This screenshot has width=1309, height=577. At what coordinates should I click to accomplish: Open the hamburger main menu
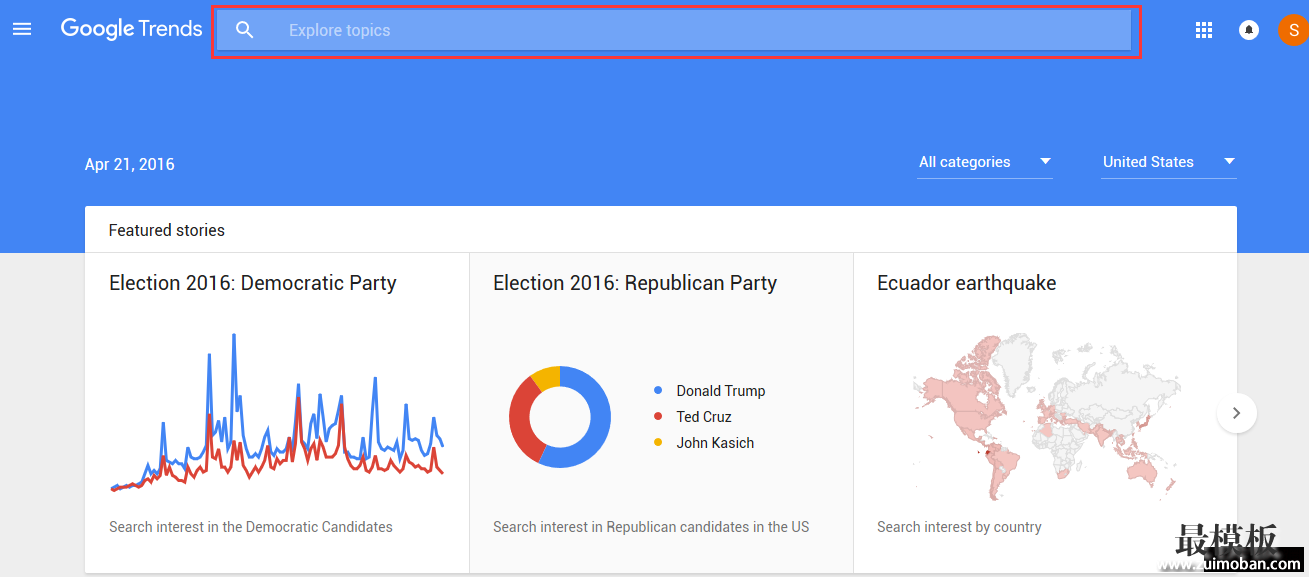click(x=22, y=29)
